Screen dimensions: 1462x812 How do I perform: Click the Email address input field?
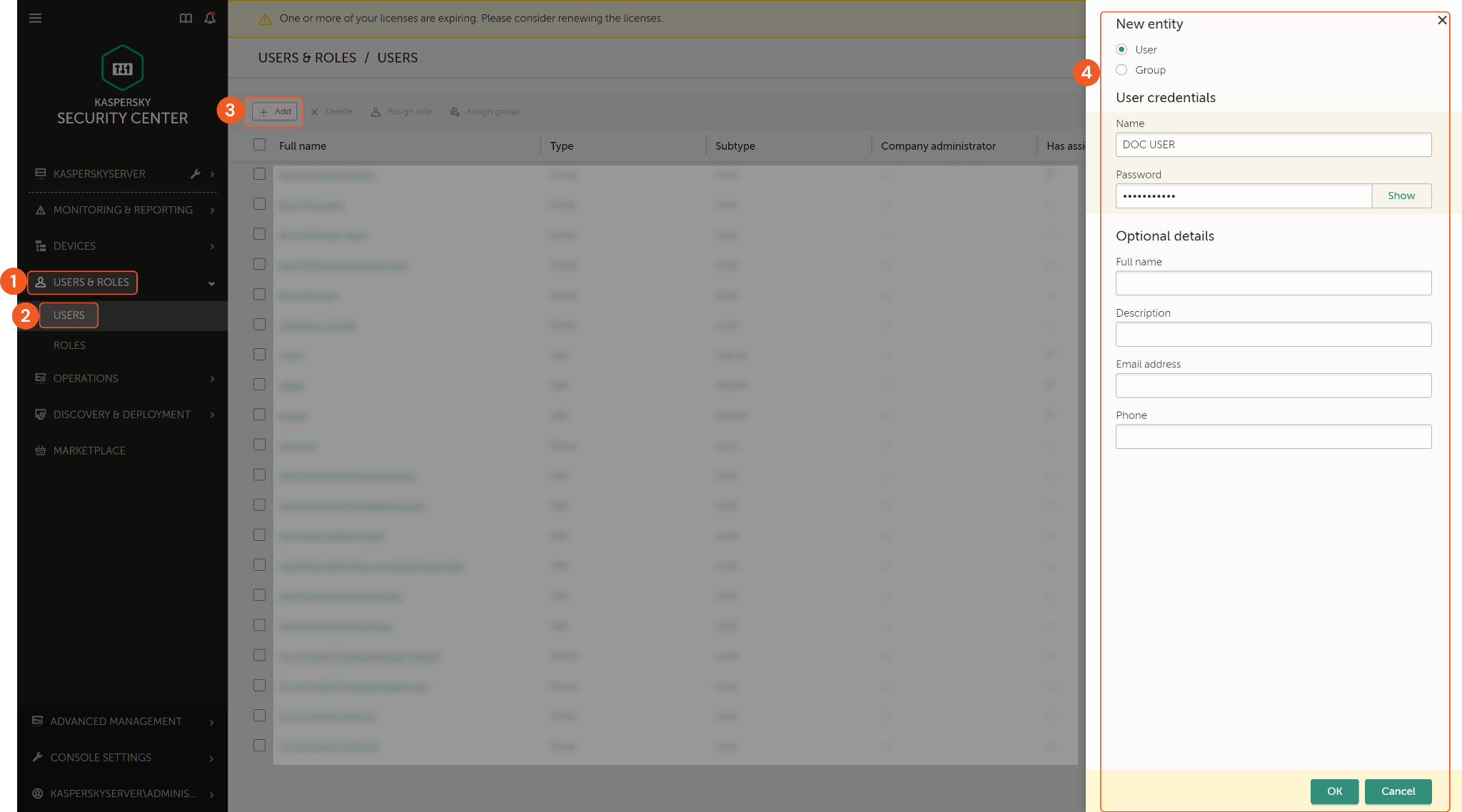coord(1273,385)
